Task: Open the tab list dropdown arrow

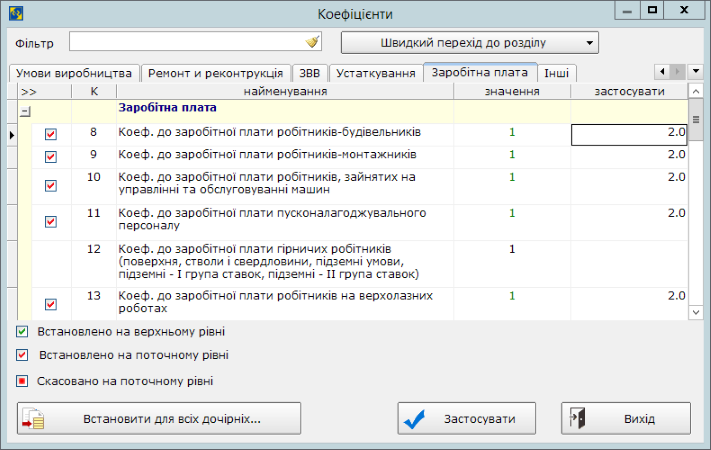Action: pos(697,72)
